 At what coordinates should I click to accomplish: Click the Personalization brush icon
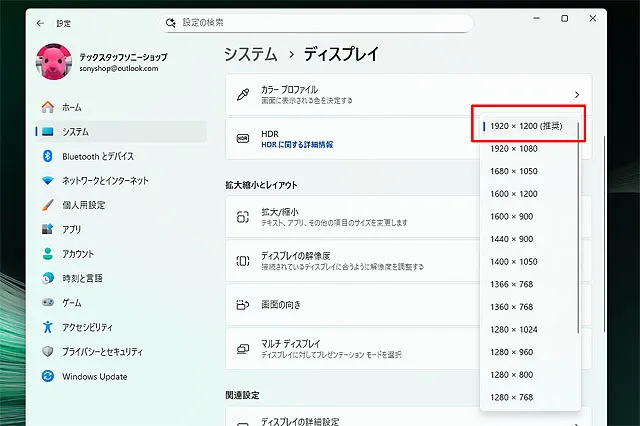pyautogui.click(x=47, y=205)
